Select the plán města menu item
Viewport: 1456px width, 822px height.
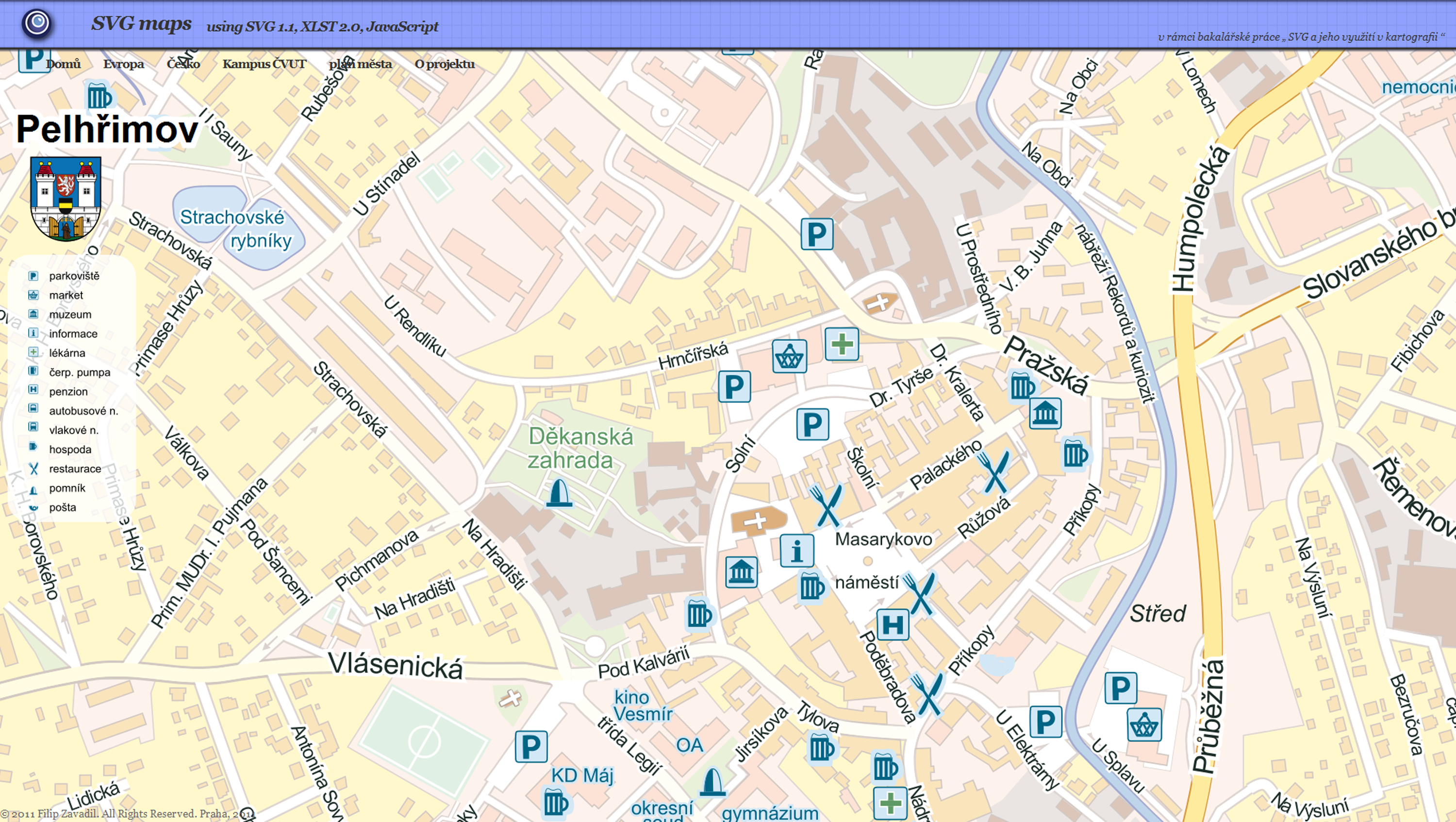[x=360, y=64]
